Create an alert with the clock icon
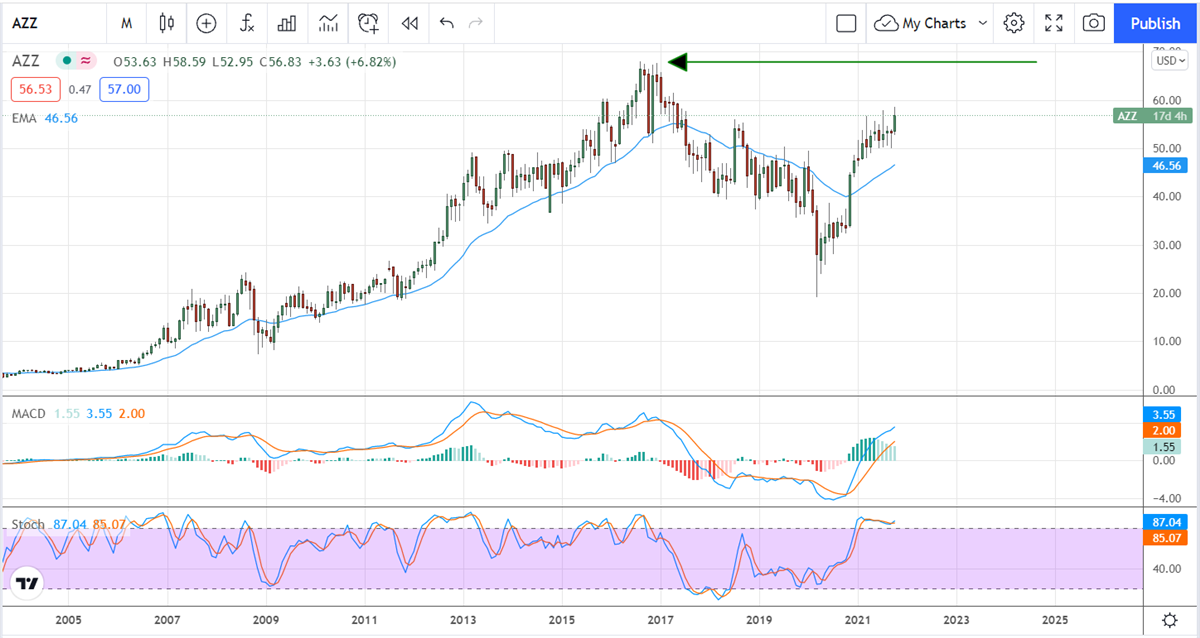 point(369,22)
